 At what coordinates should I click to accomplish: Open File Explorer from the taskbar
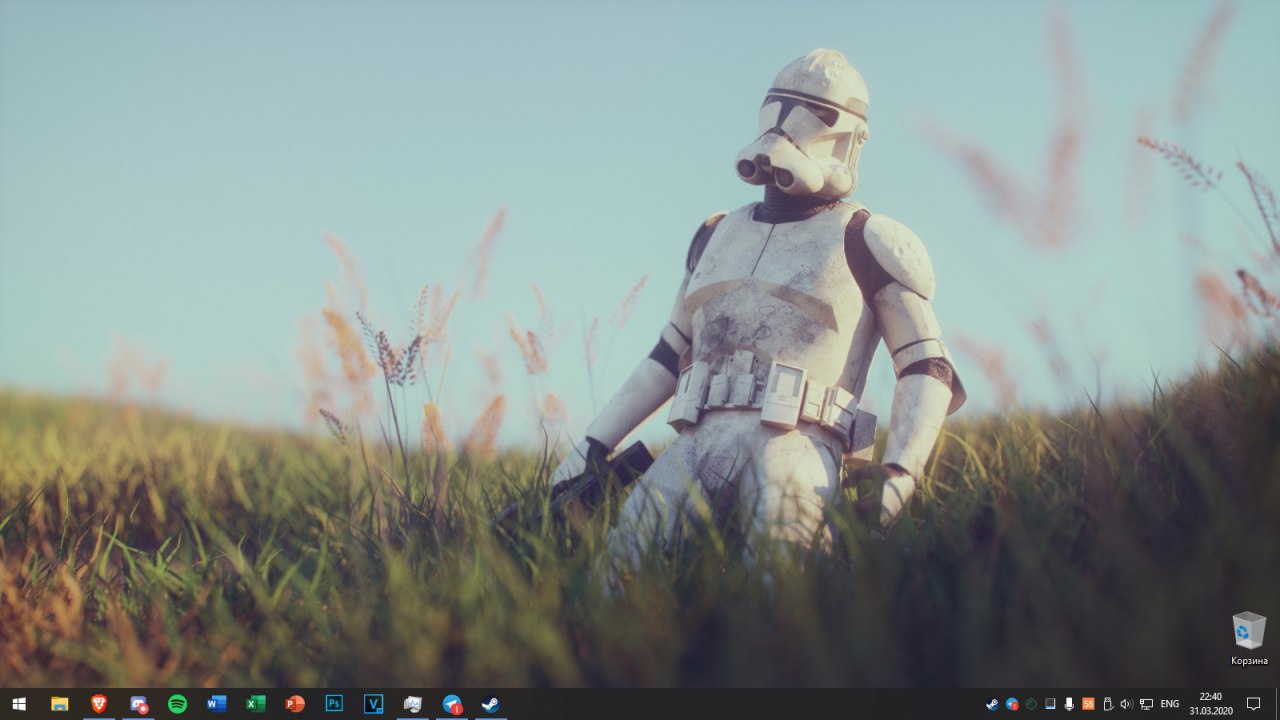point(59,704)
